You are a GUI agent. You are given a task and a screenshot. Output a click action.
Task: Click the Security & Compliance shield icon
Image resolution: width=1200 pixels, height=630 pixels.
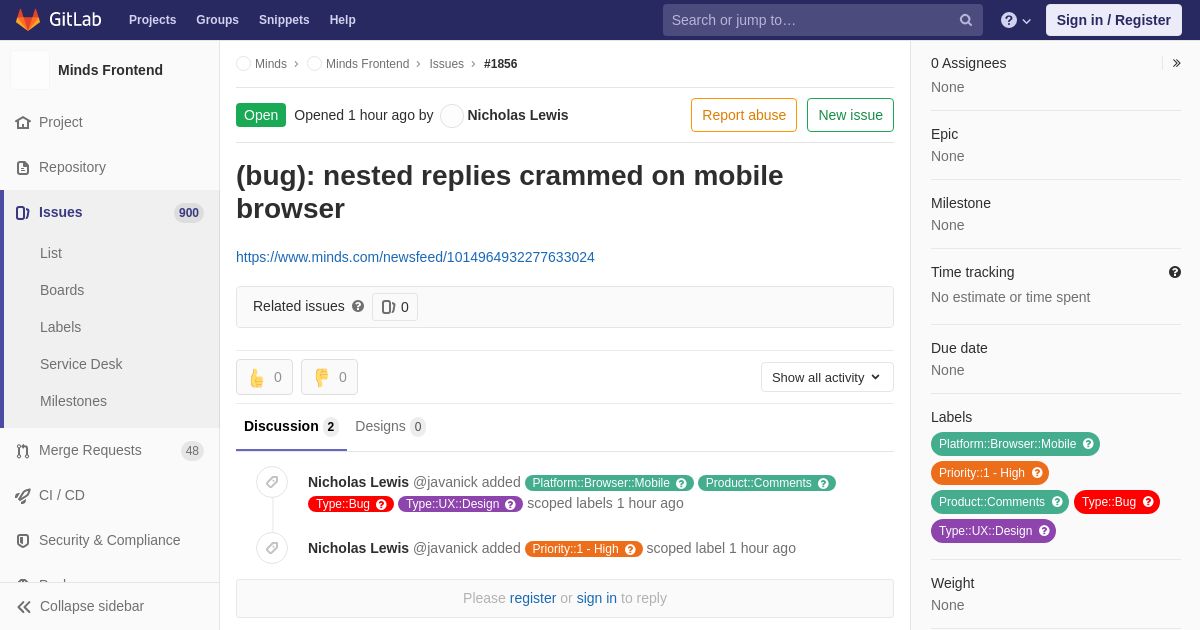[x=23, y=540]
